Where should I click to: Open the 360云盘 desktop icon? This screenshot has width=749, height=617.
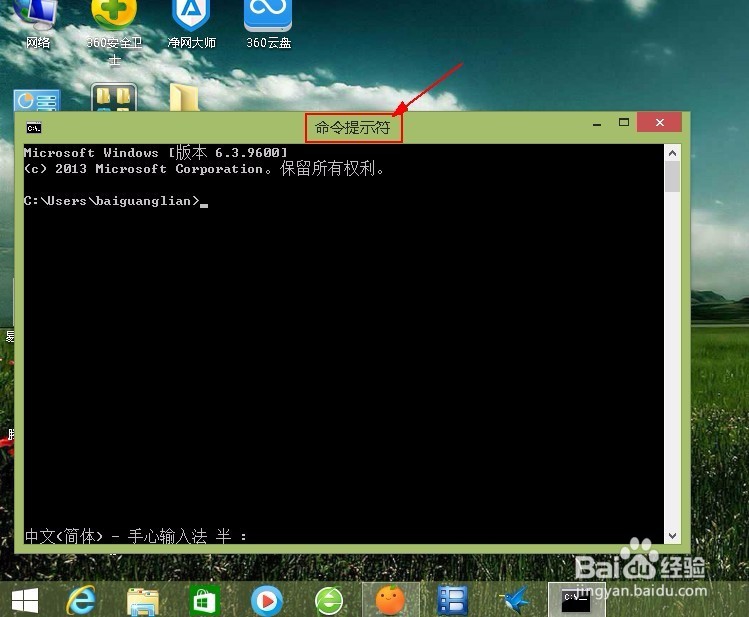[268, 23]
